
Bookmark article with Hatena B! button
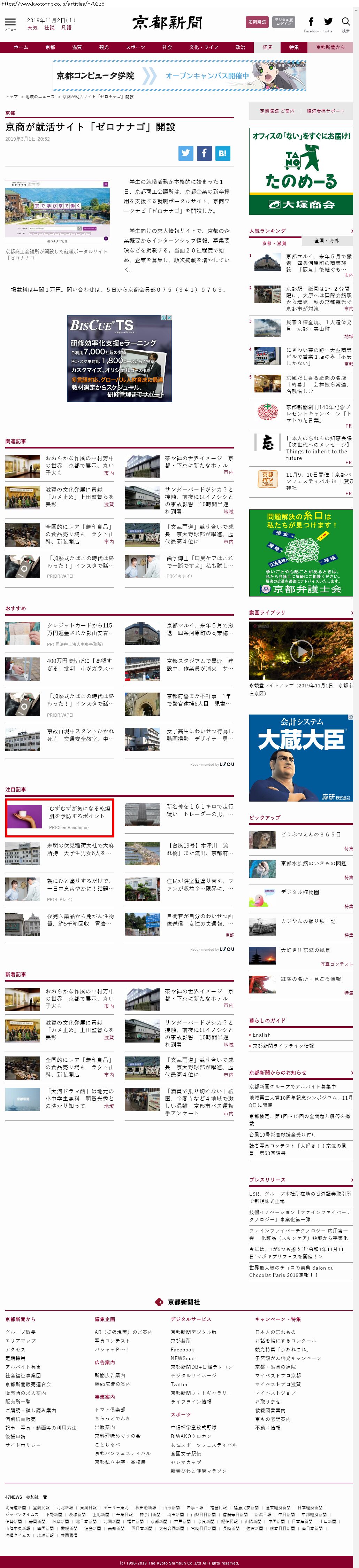(222, 154)
